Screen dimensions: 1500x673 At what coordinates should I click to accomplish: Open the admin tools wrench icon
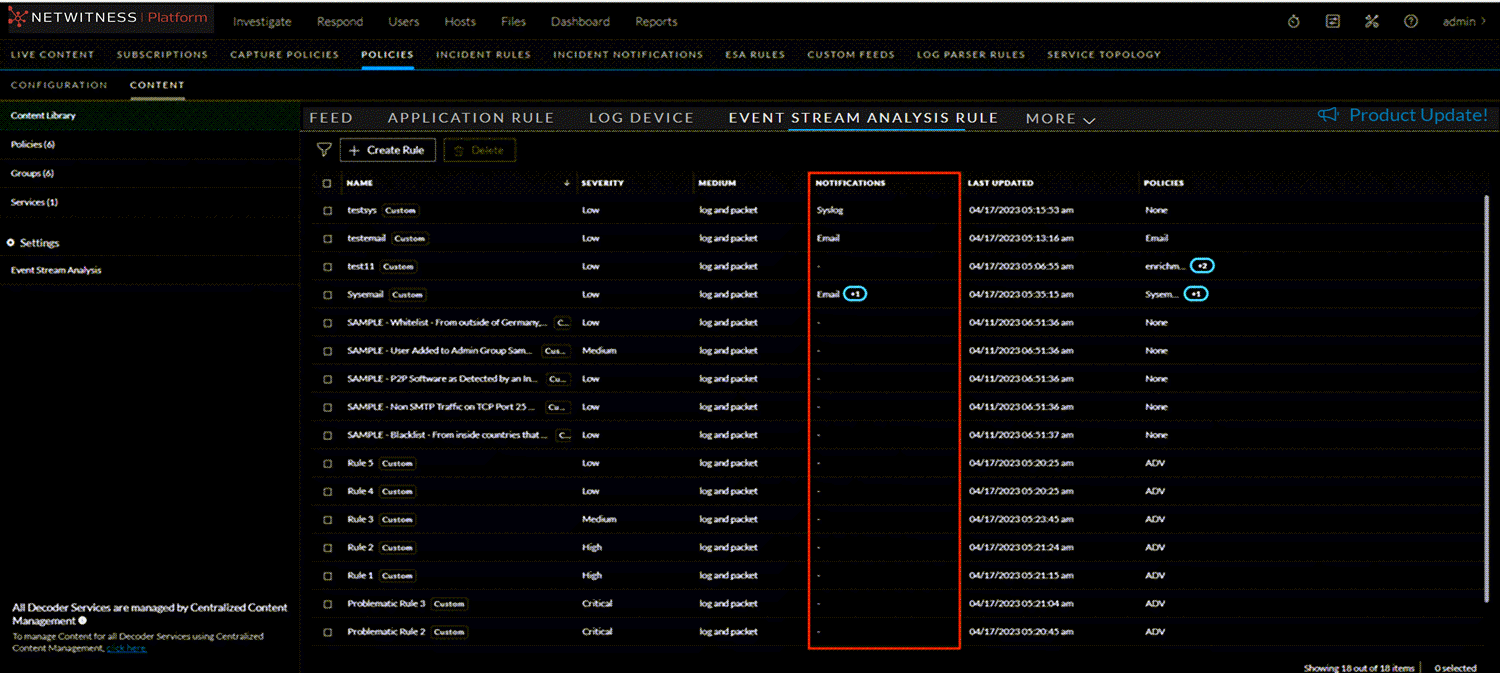pos(1371,21)
